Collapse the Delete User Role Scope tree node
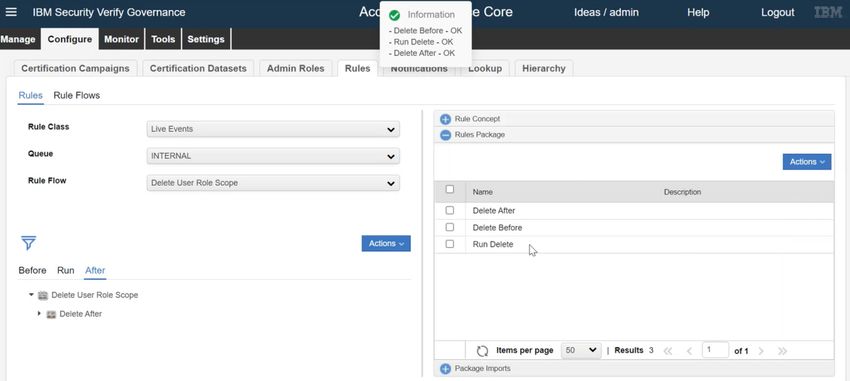Screen dimensions: 850x381 [x=31, y=295]
